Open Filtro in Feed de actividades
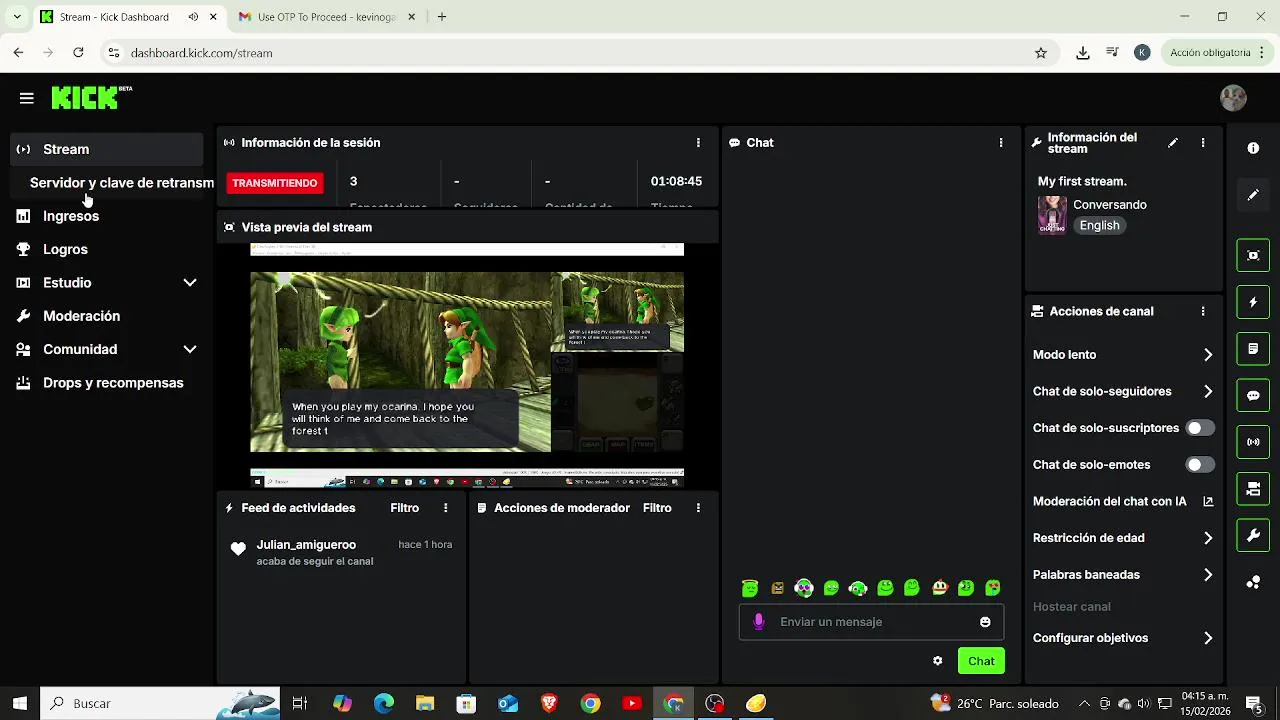The image size is (1280, 720). pyautogui.click(x=404, y=508)
